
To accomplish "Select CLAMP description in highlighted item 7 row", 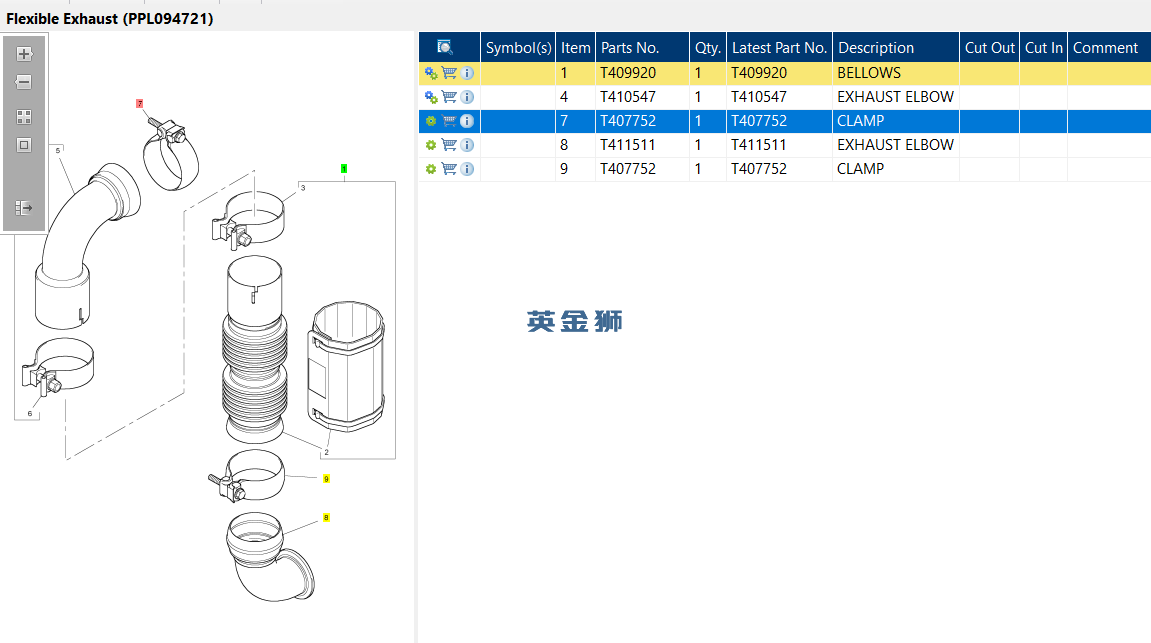I will pyautogui.click(x=896, y=121).
